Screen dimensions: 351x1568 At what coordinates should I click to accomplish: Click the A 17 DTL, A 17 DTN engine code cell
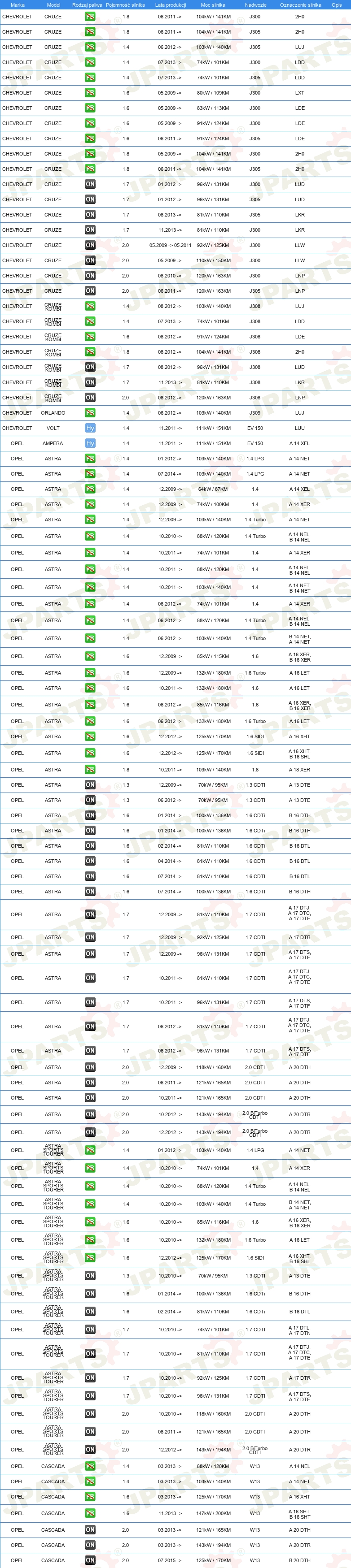[300, 1330]
